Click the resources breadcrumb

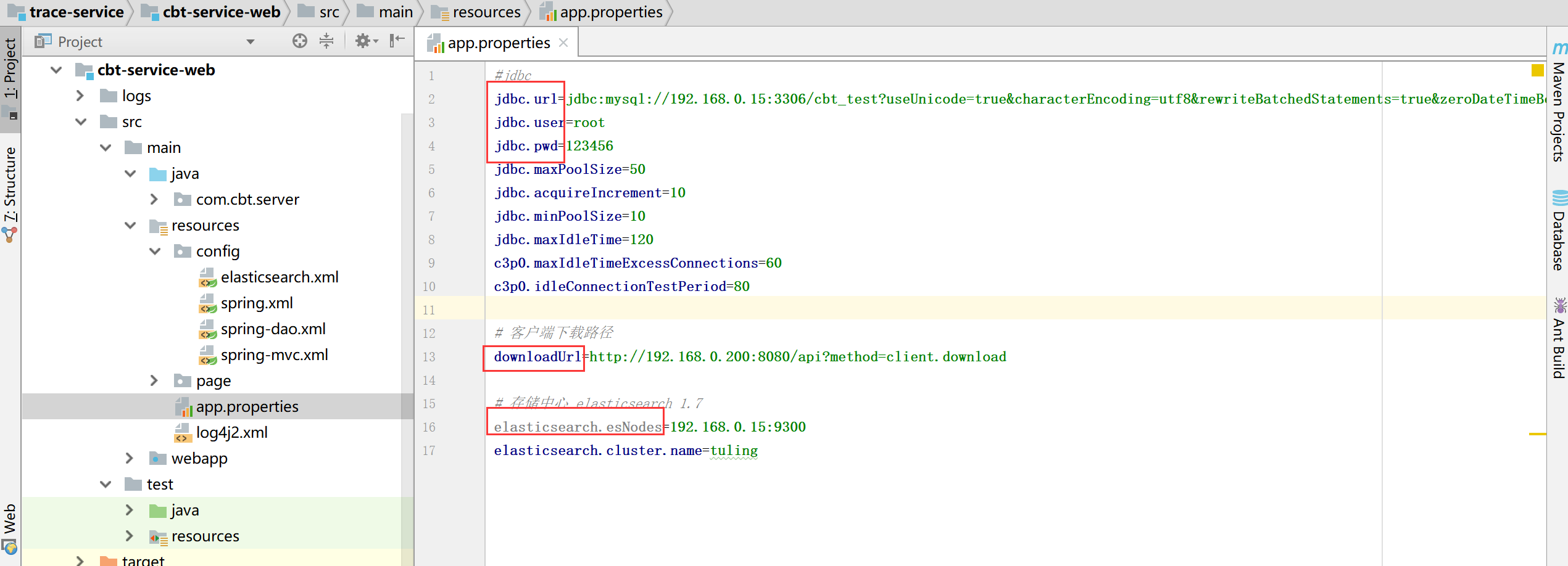point(476,12)
